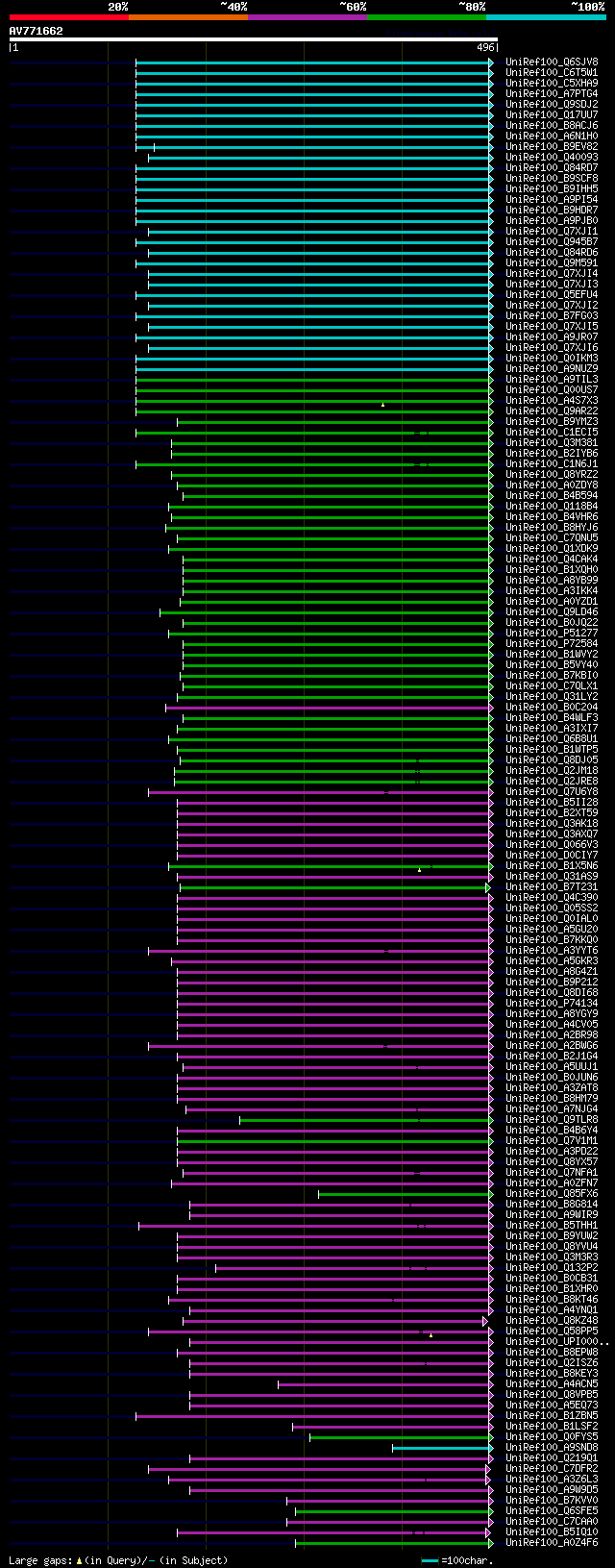
Task: Select the label UniRef100_B4B594
Action: (x=552, y=495)
